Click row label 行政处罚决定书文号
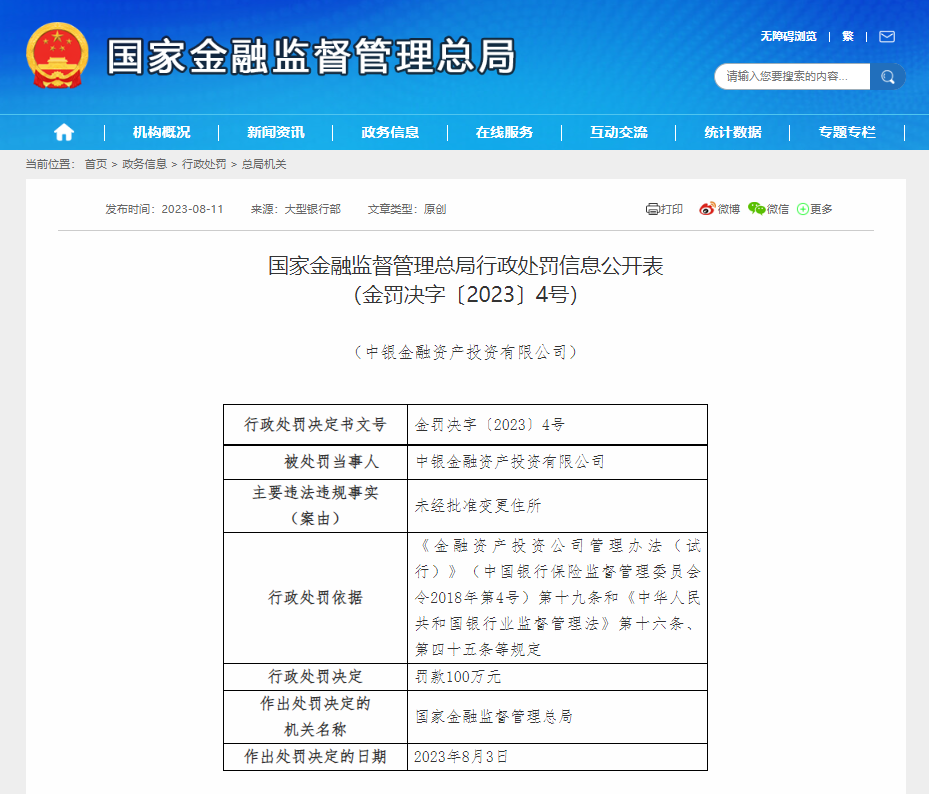 315,425
